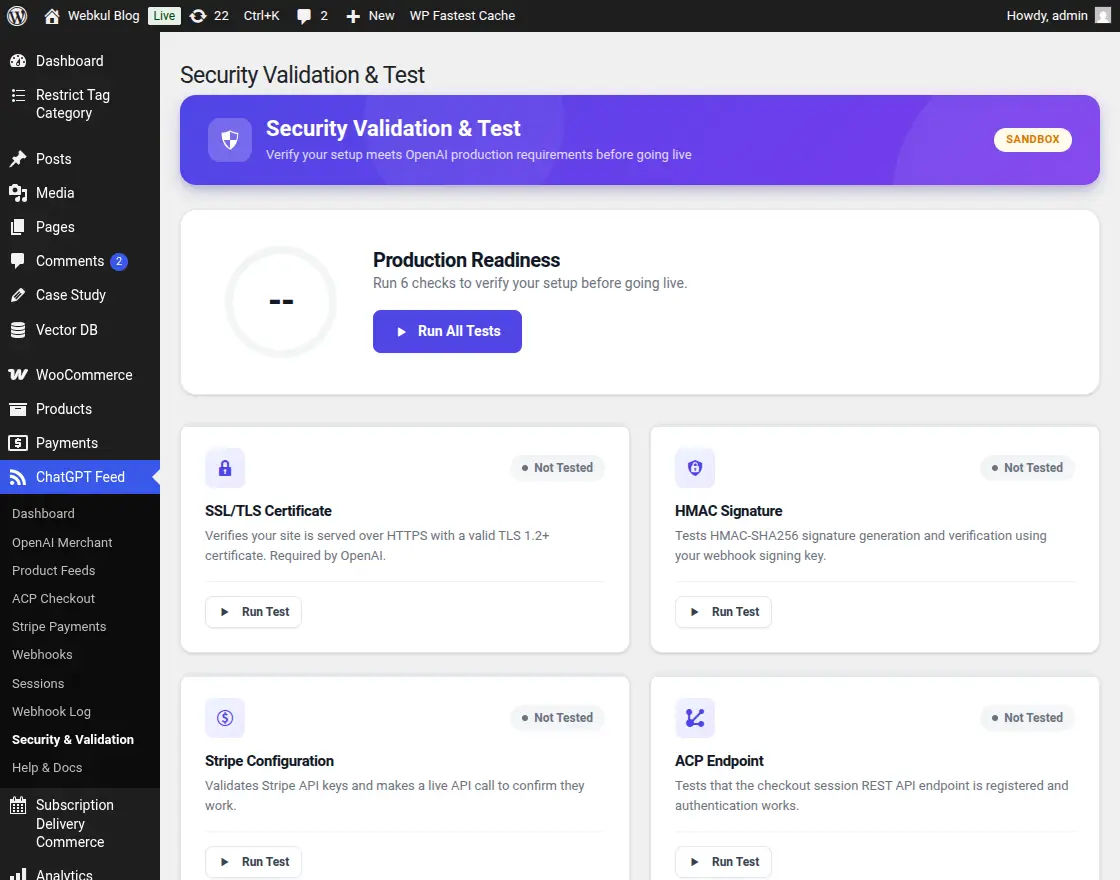1120x880 pixels.
Task: Click the SANDBOX badge in the banner
Action: (x=1032, y=139)
